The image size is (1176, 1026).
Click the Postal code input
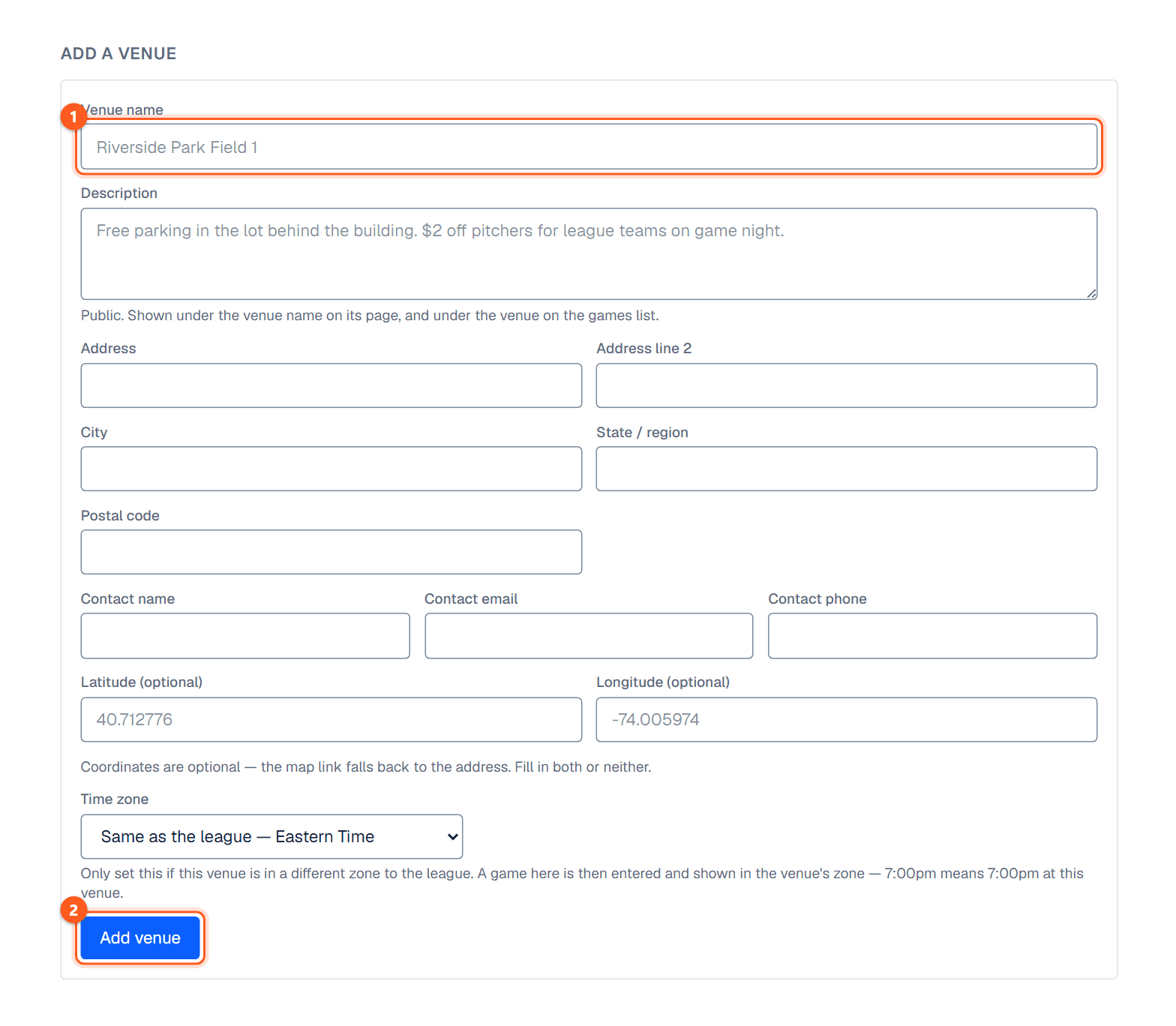click(x=331, y=552)
